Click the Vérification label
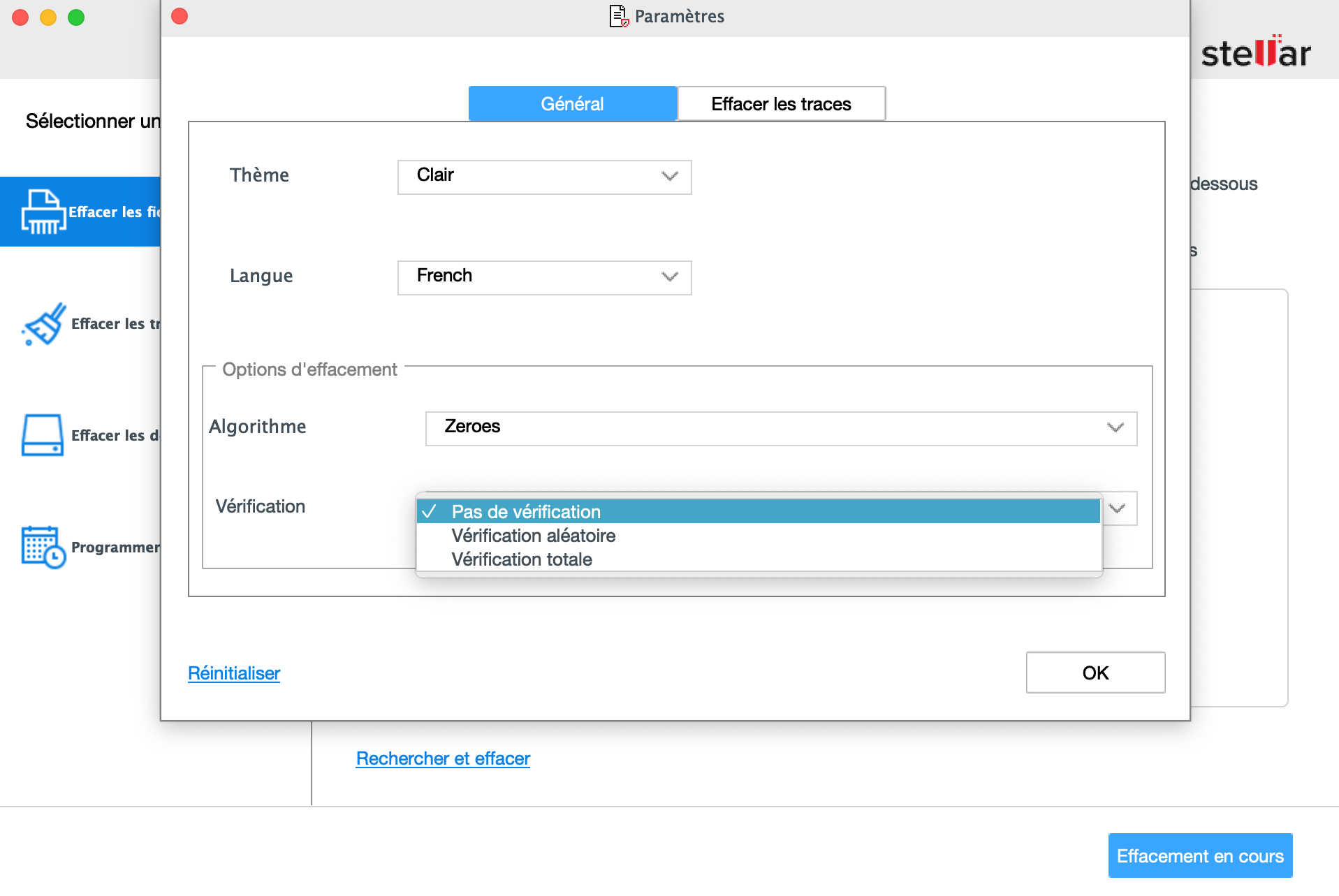 pos(260,506)
